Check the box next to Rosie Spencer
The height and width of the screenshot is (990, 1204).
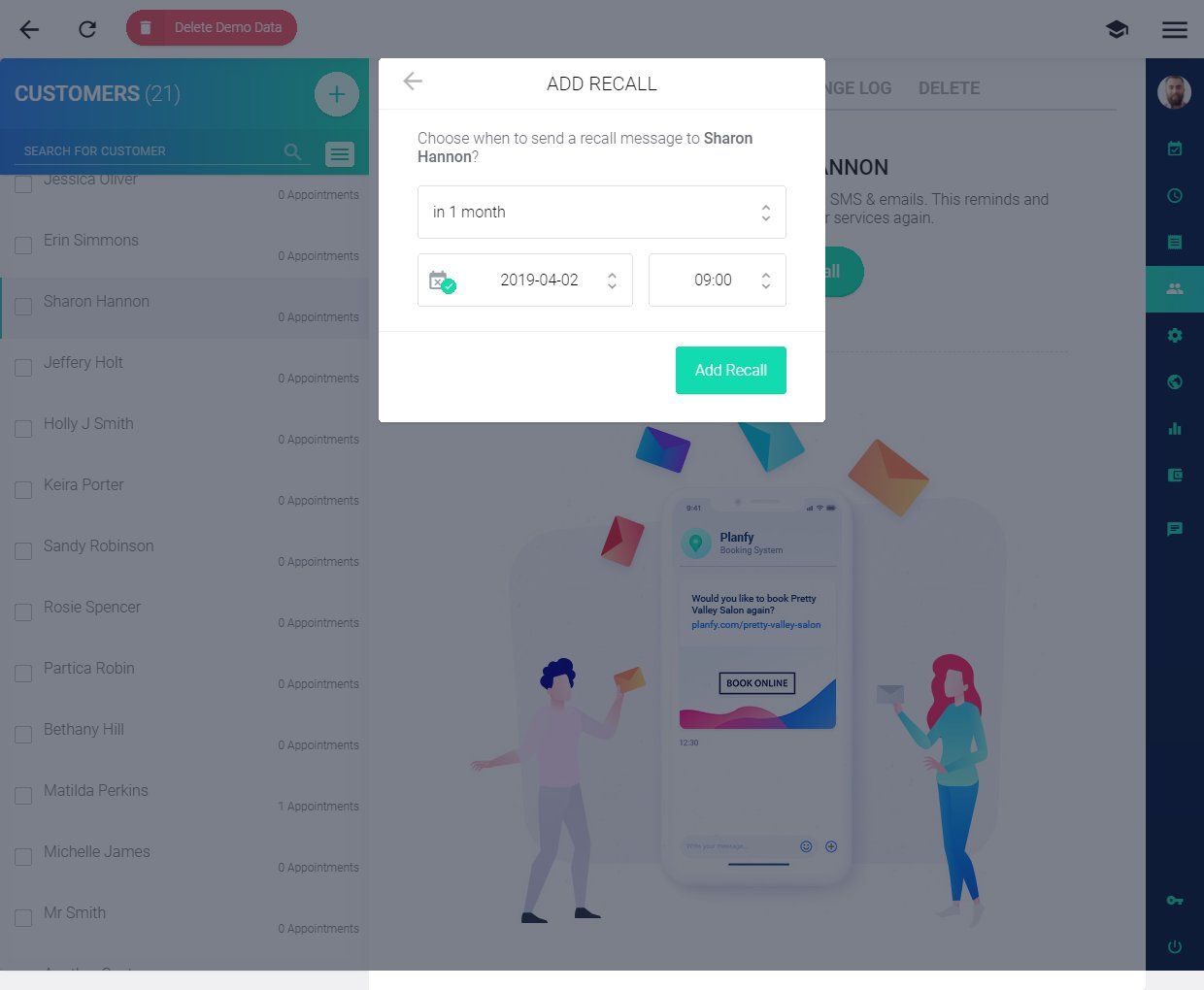pyautogui.click(x=23, y=612)
